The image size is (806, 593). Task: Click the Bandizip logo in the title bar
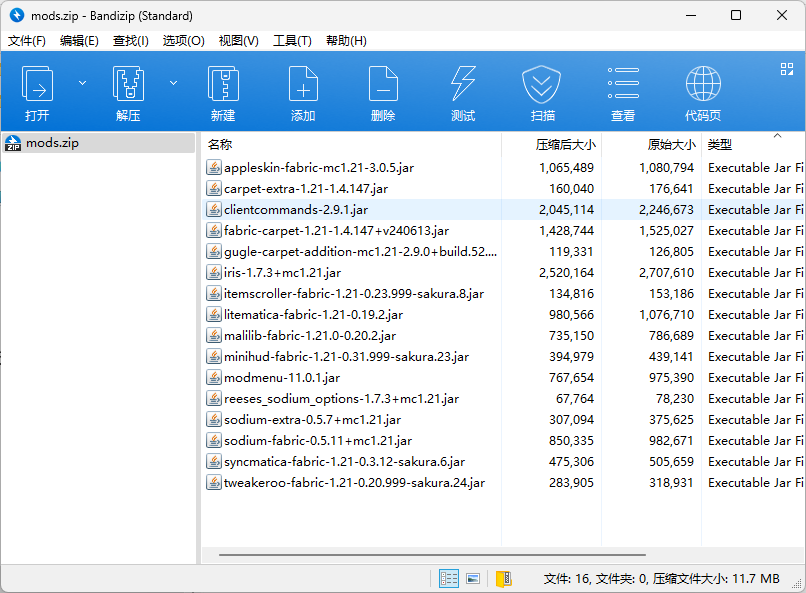(x=17, y=15)
